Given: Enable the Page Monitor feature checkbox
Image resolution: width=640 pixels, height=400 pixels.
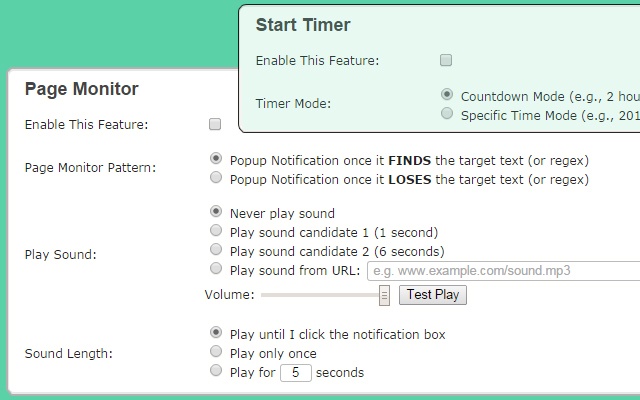Looking at the screenshot, I should tap(215, 125).
